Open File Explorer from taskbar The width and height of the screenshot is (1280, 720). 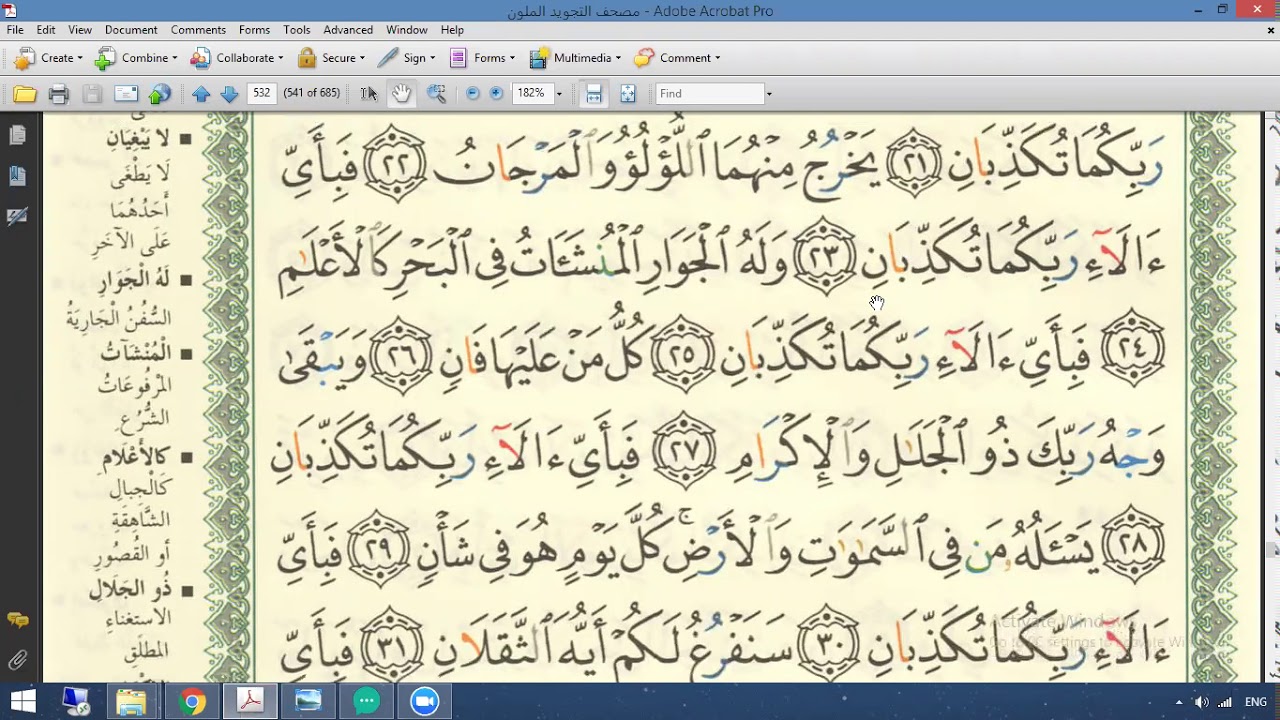coord(131,701)
